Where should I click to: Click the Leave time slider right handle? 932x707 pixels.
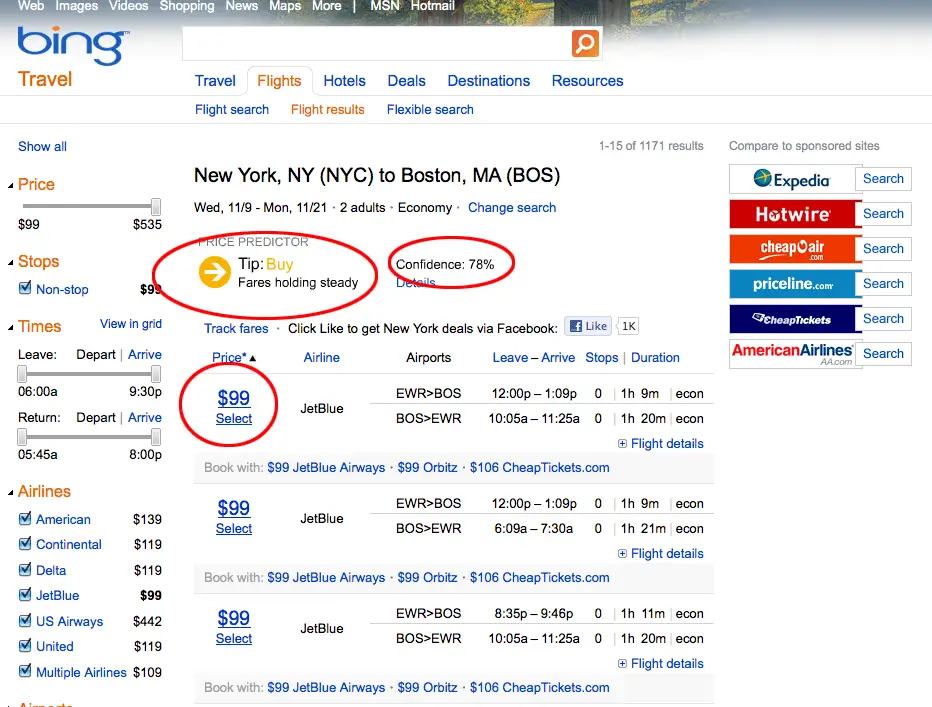click(156, 374)
